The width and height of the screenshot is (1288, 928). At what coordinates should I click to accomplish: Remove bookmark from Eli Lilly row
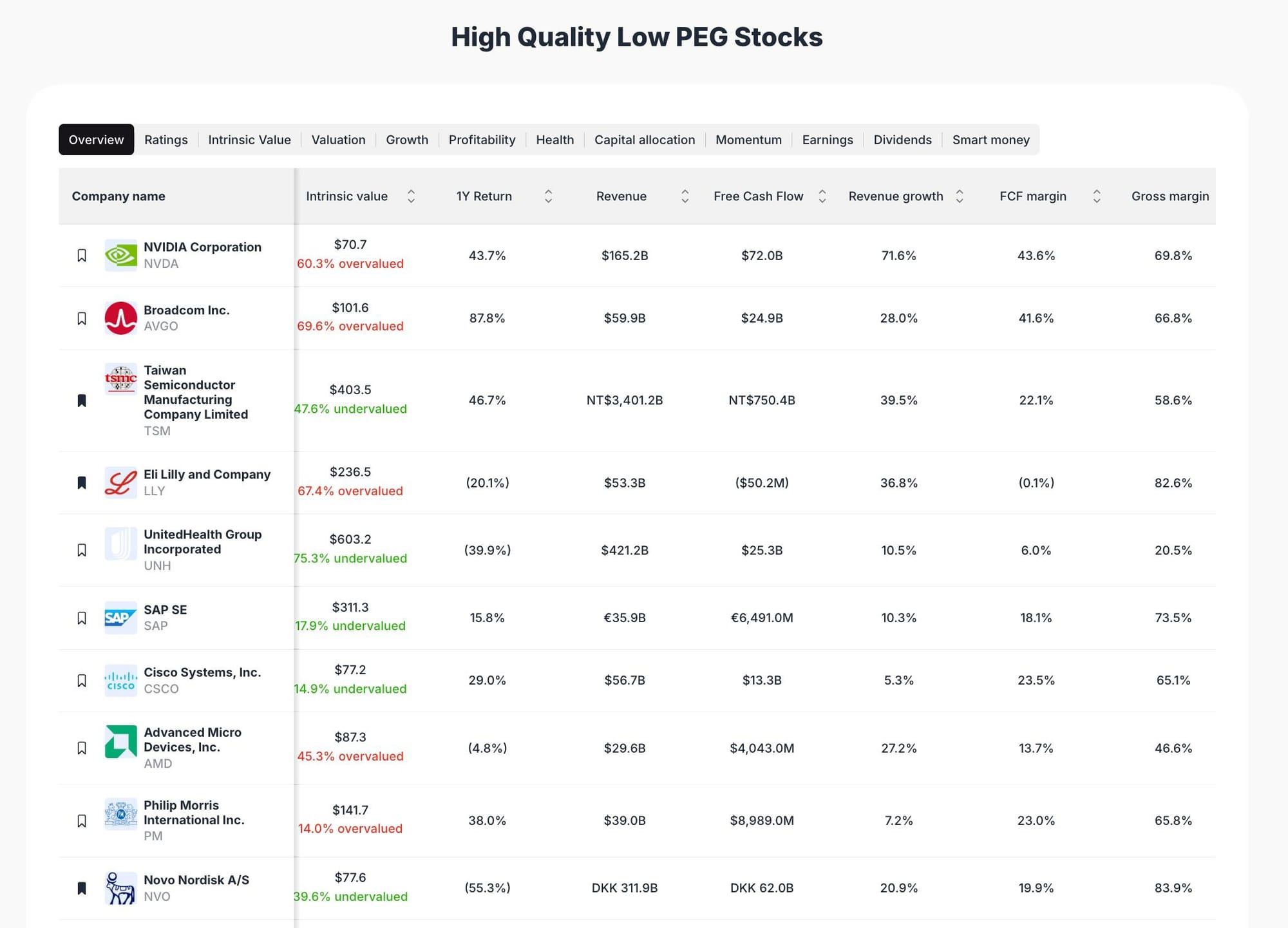pyautogui.click(x=82, y=482)
